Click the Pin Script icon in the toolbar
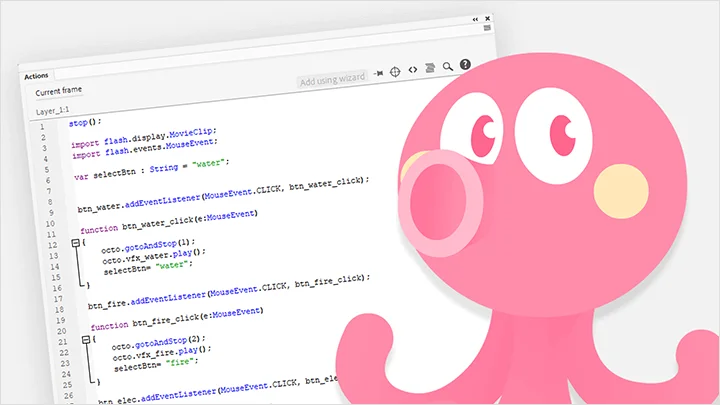 [378, 73]
